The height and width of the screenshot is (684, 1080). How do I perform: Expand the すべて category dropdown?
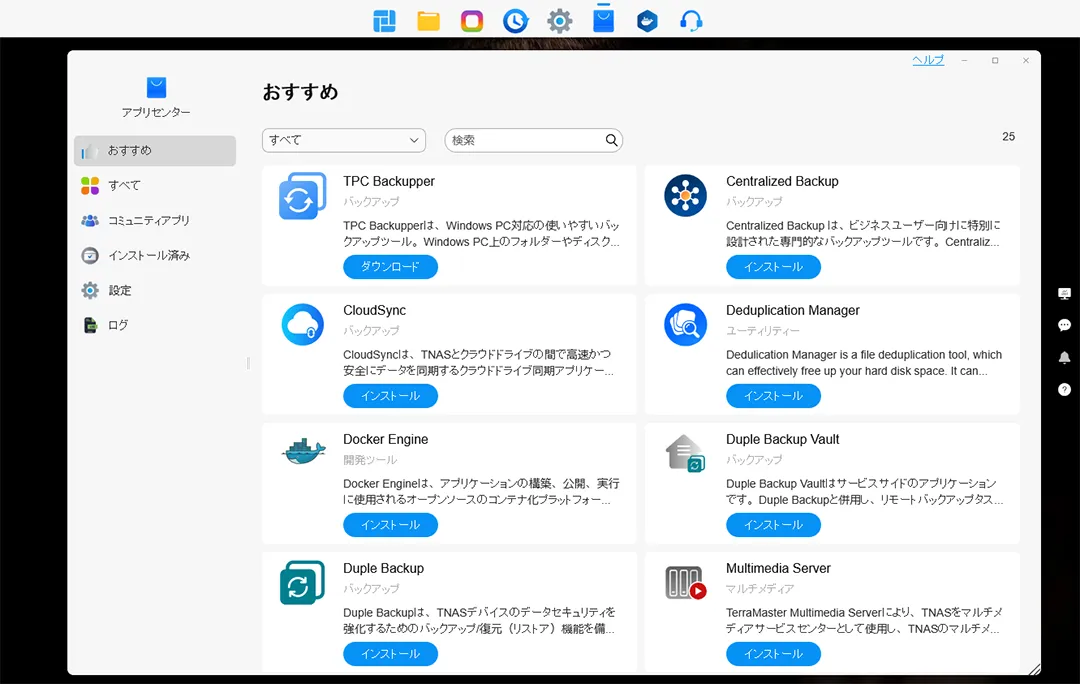coord(343,140)
